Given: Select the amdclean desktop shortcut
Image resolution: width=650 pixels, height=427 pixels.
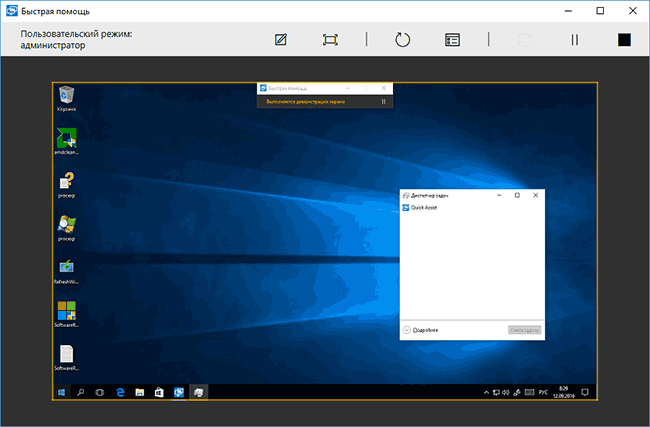Looking at the screenshot, I should pos(66,142).
